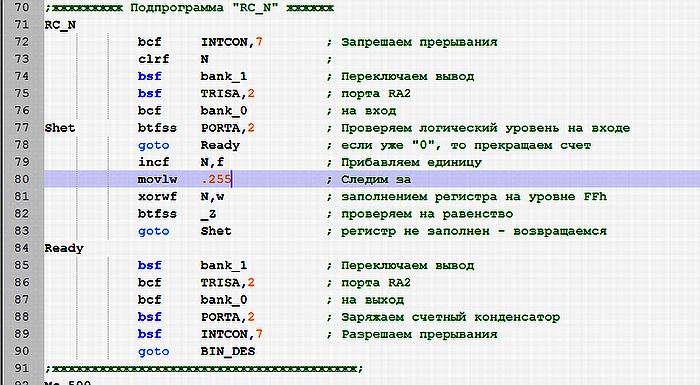This screenshot has height=385, width=700.
Task: Click the comment 'Прибавляем единицу'
Action: click(x=412, y=163)
